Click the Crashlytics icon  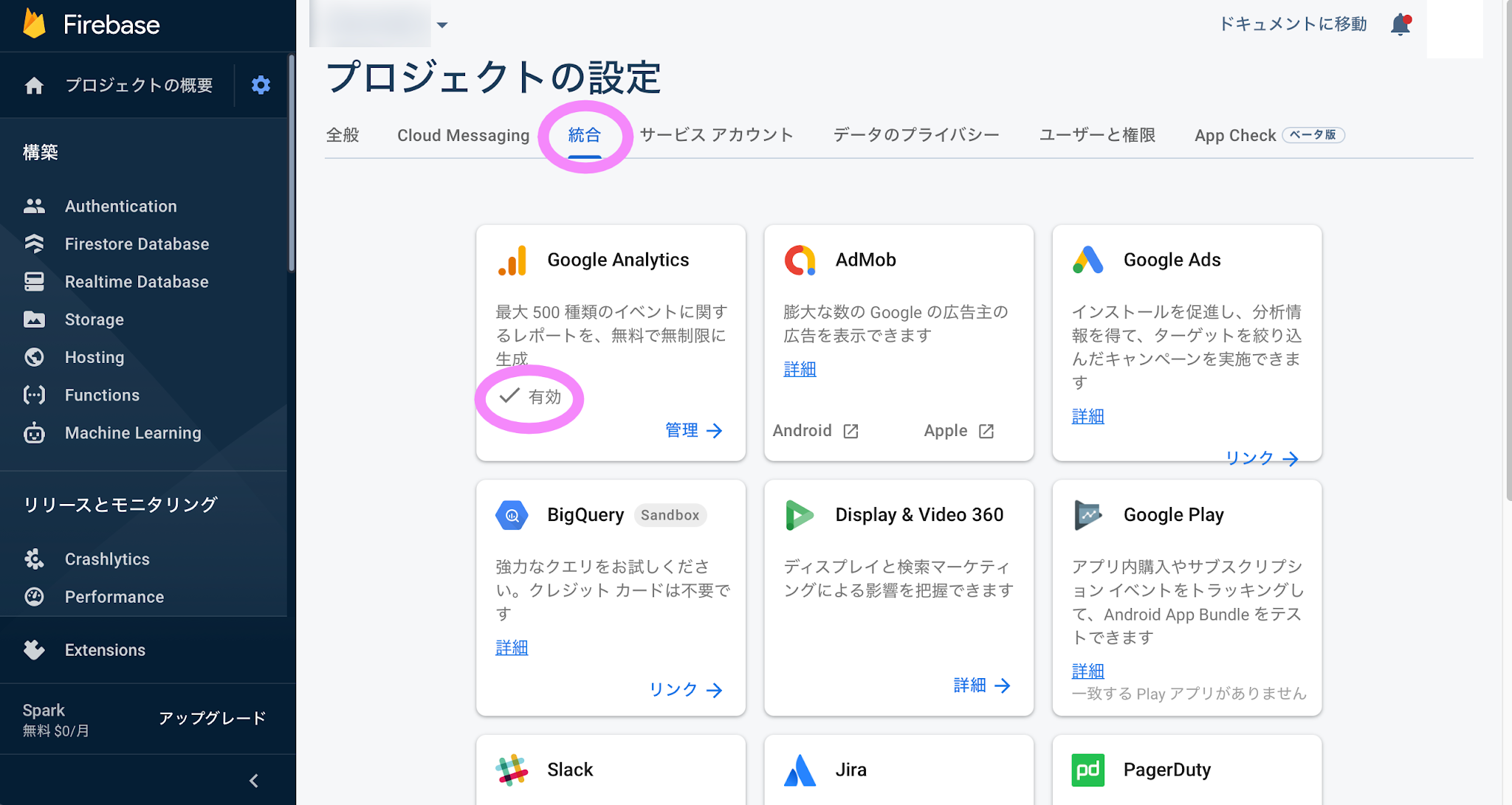click(34, 559)
